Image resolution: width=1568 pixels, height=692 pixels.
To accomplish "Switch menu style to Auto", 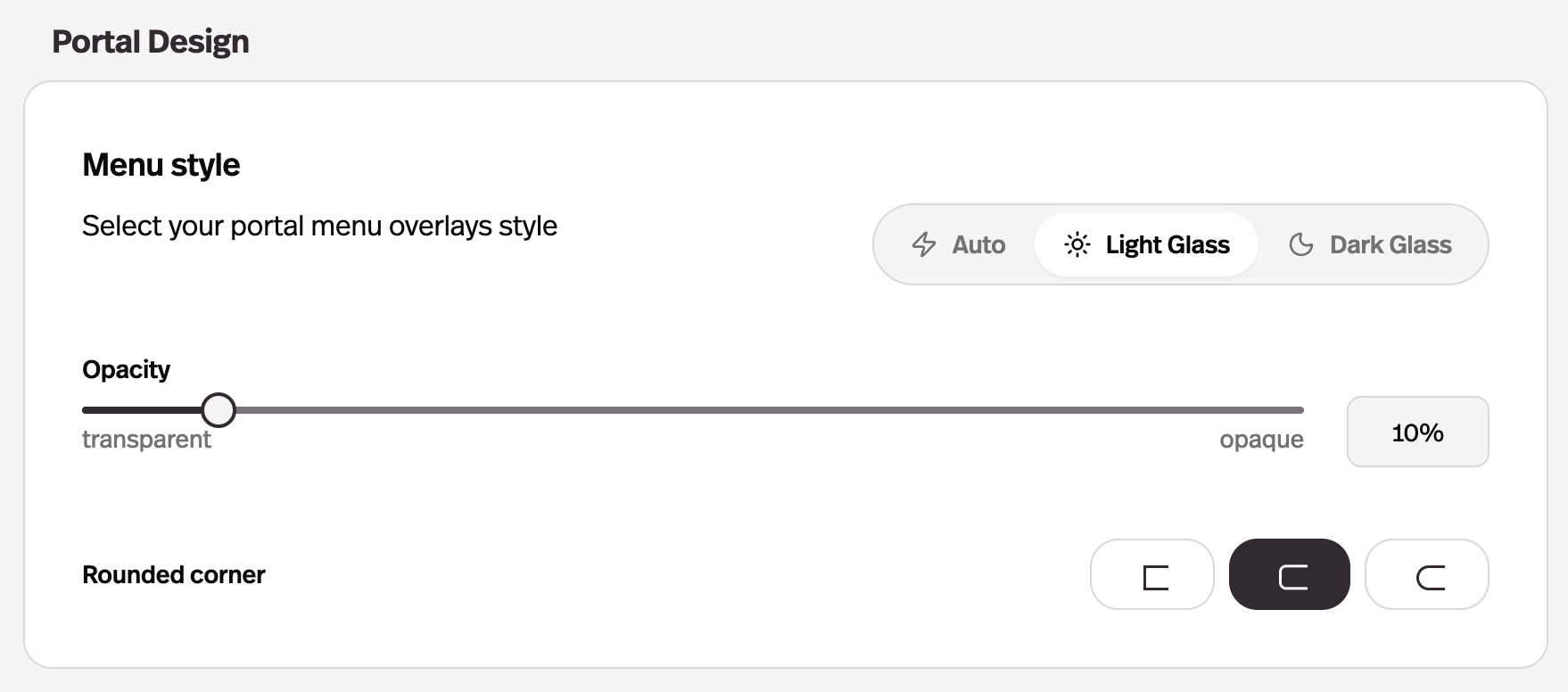I will (x=959, y=244).
